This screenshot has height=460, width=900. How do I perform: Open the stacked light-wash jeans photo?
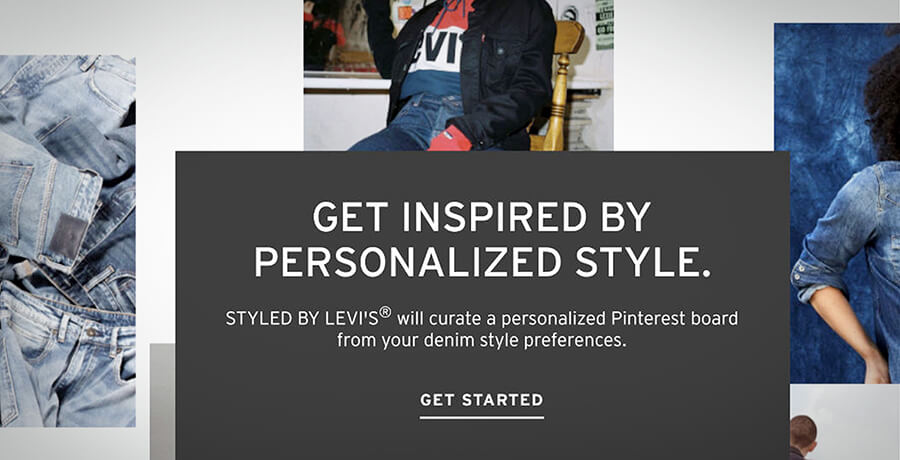coord(68,241)
